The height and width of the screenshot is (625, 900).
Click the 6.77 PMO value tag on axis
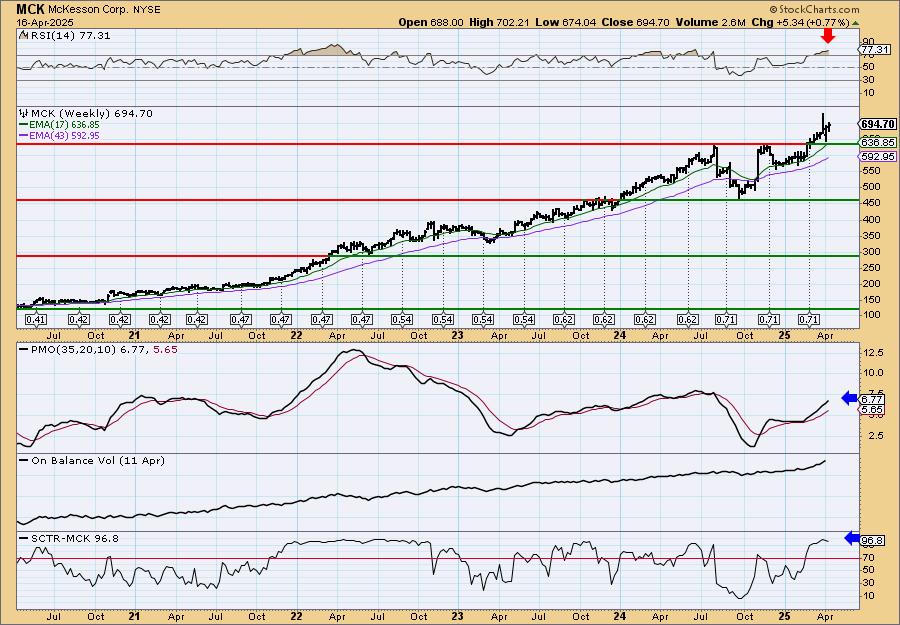(871, 399)
